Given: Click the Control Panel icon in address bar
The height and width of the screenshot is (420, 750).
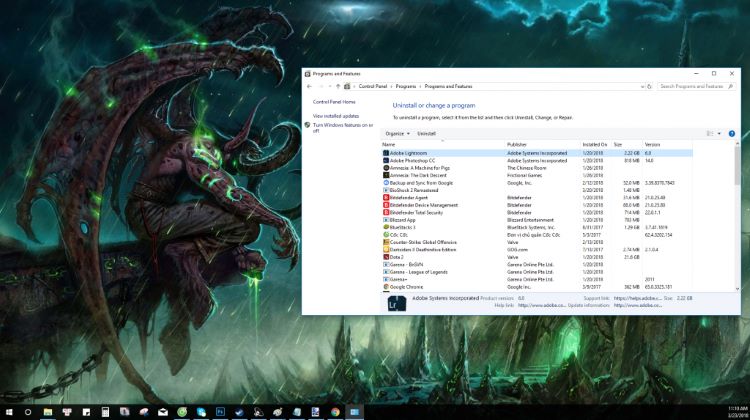Looking at the screenshot, I should [347, 87].
